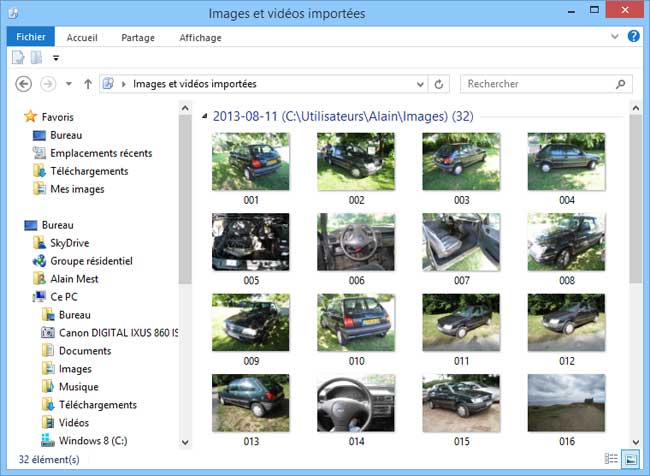This screenshot has height=476, width=650.
Task: Select photo thumbnail 013
Action: pos(251,403)
